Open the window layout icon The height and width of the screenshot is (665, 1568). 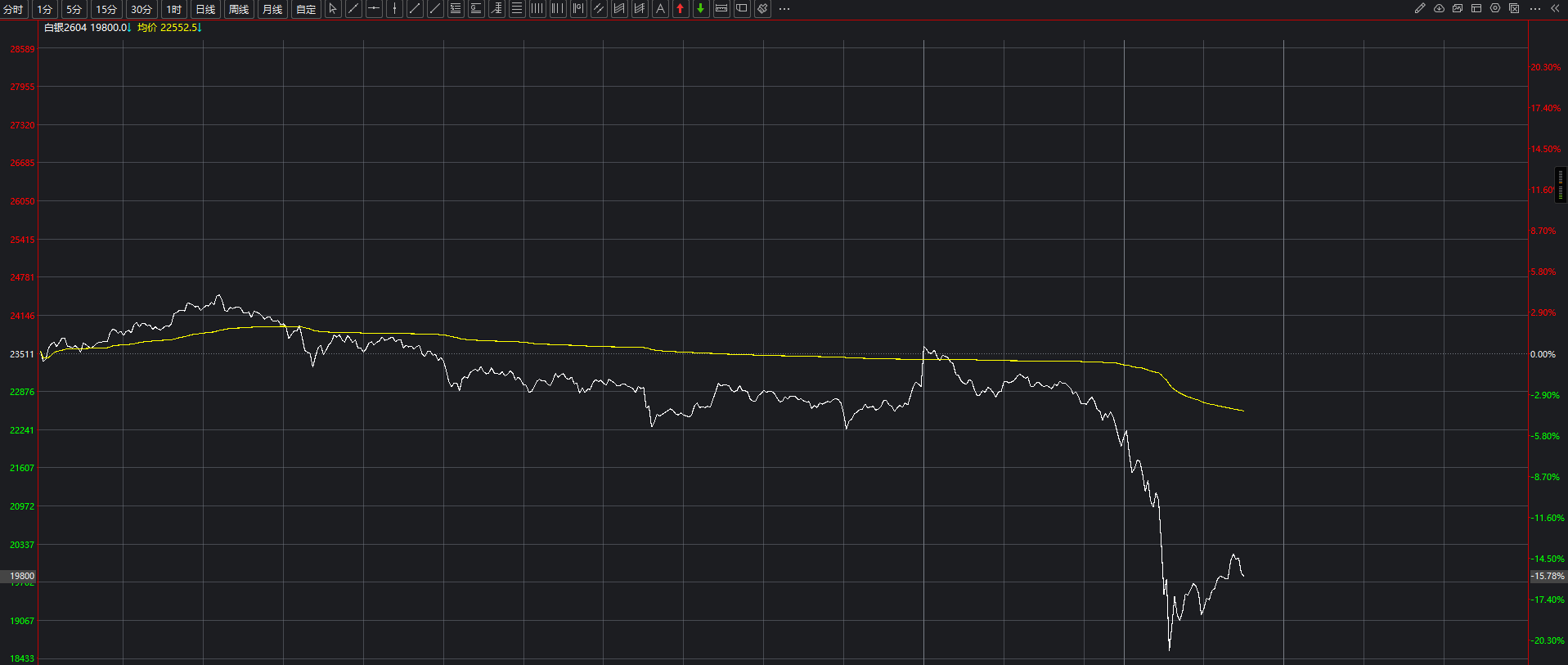pos(1476,9)
